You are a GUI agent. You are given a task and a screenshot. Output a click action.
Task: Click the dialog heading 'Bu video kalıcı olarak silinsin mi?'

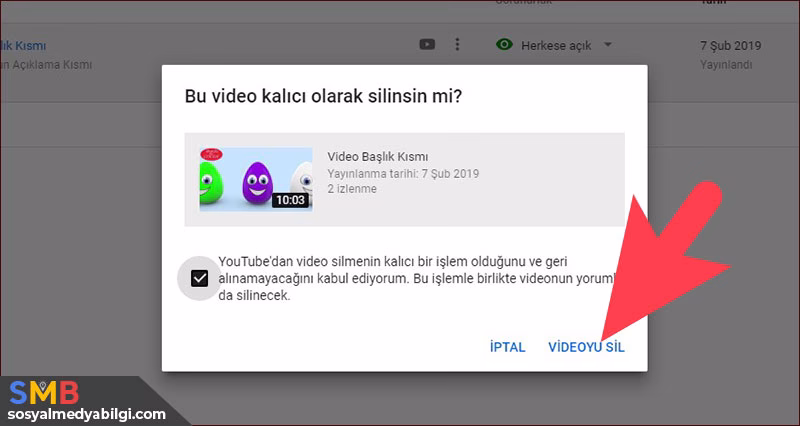pos(323,96)
